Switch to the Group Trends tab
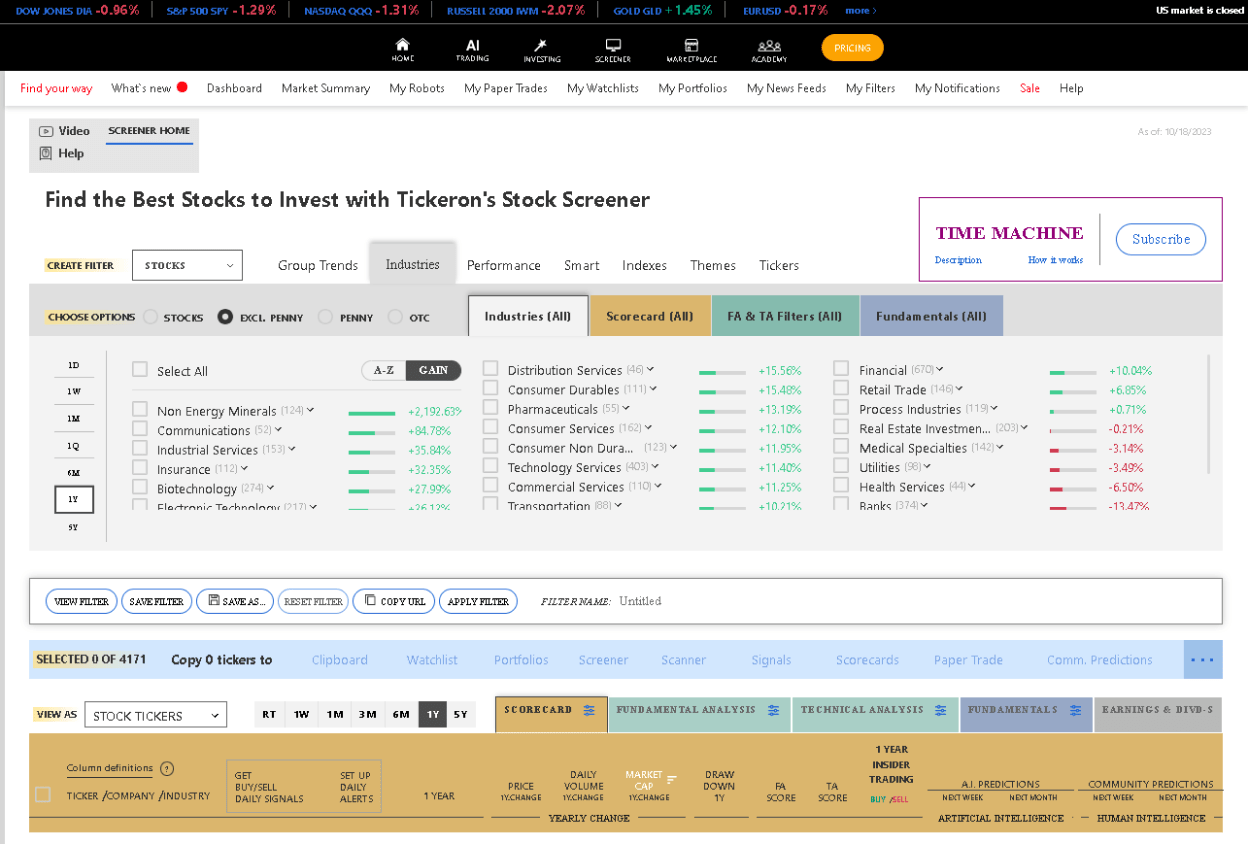Viewport: 1248px width, 844px height. point(318,265)
